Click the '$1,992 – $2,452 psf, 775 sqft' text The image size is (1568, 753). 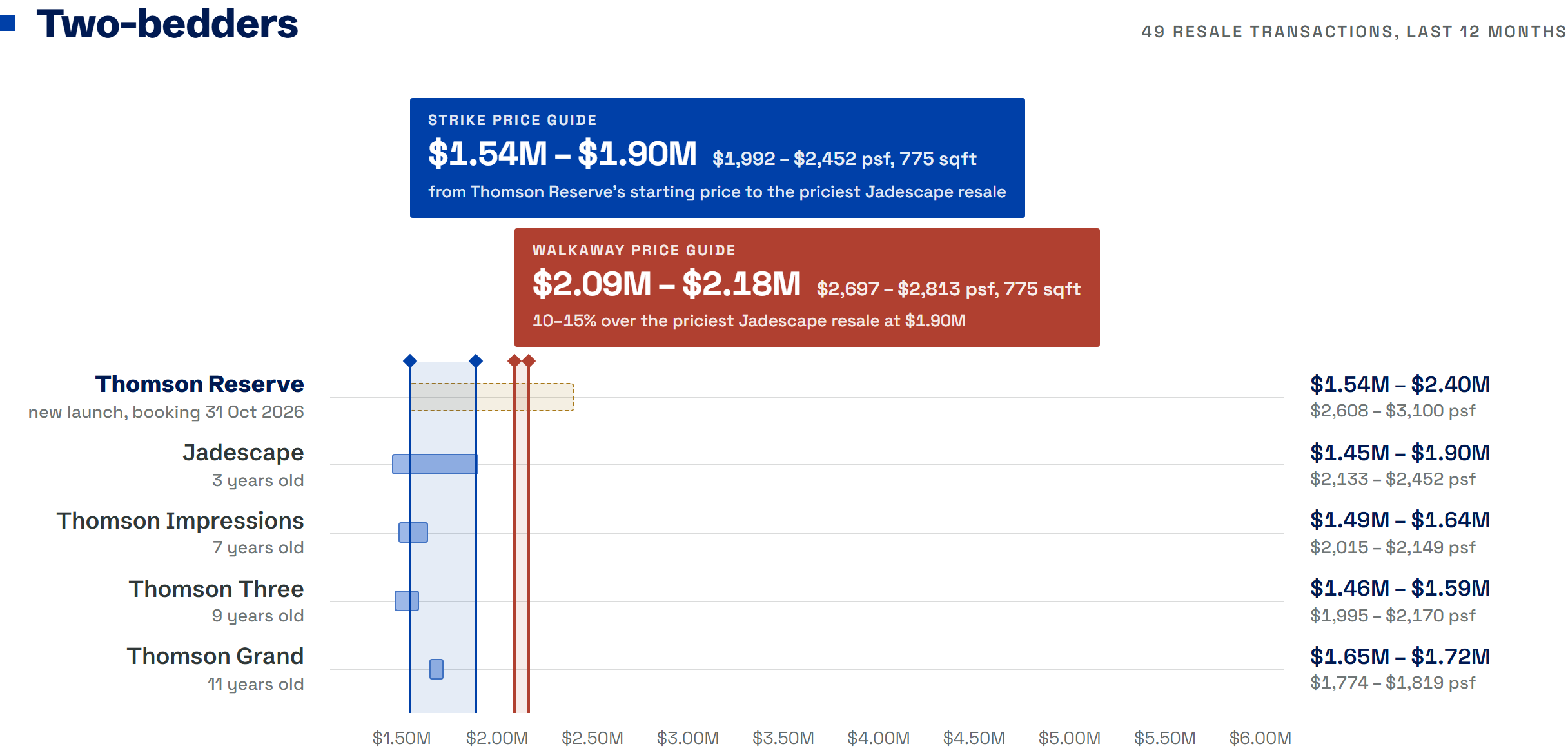[844, 159]
